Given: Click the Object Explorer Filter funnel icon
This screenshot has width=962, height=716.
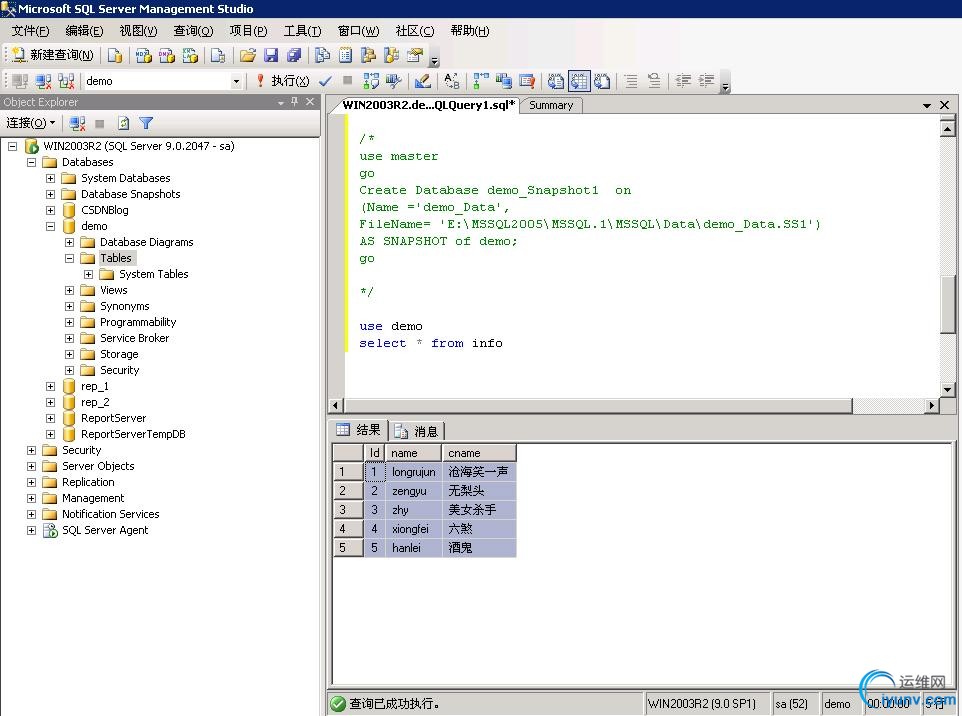Looking at the screenshot, I should pyautogui.click(x=146, y=123).
